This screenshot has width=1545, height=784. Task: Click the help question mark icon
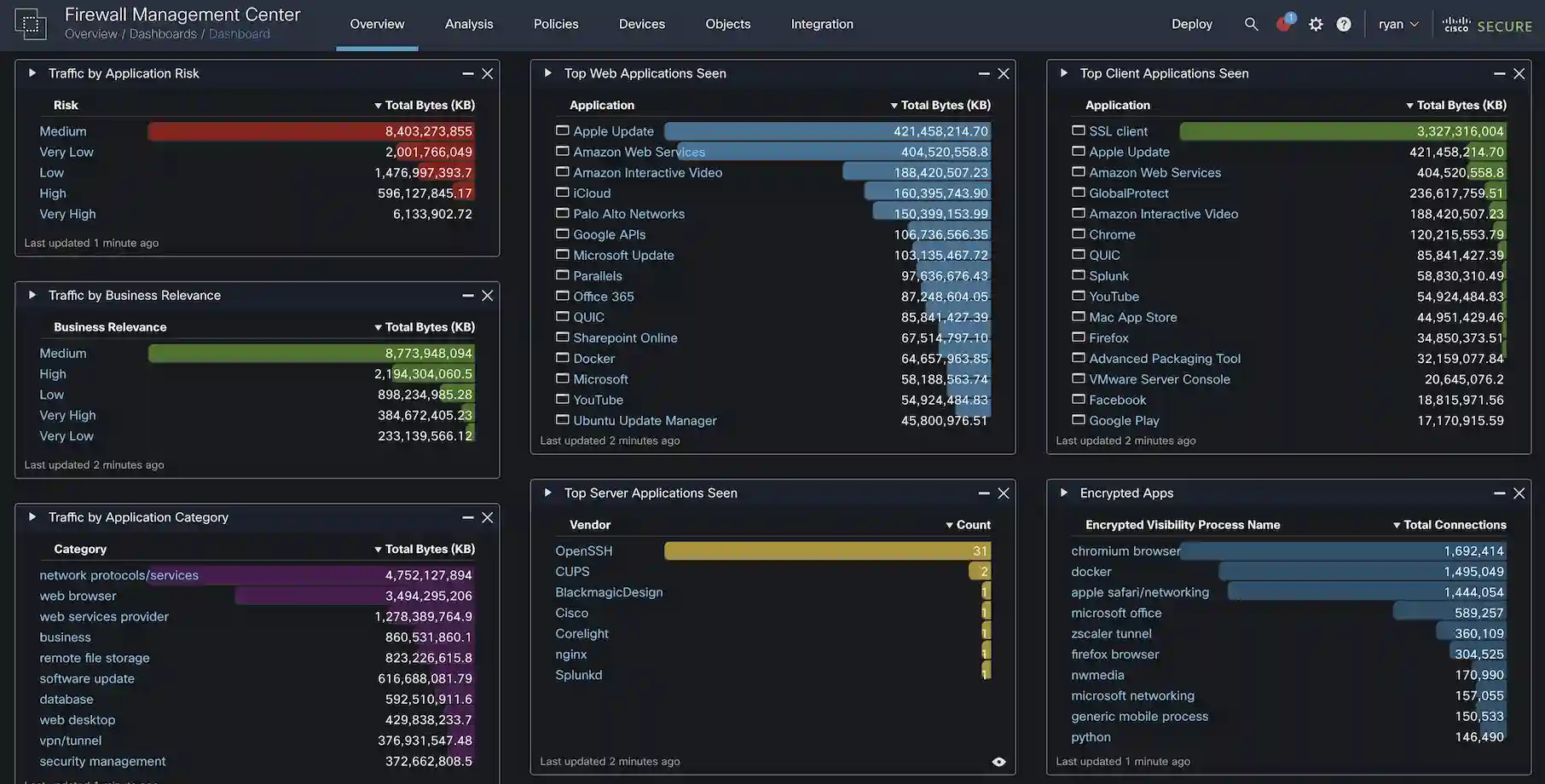pos(1344,23)
